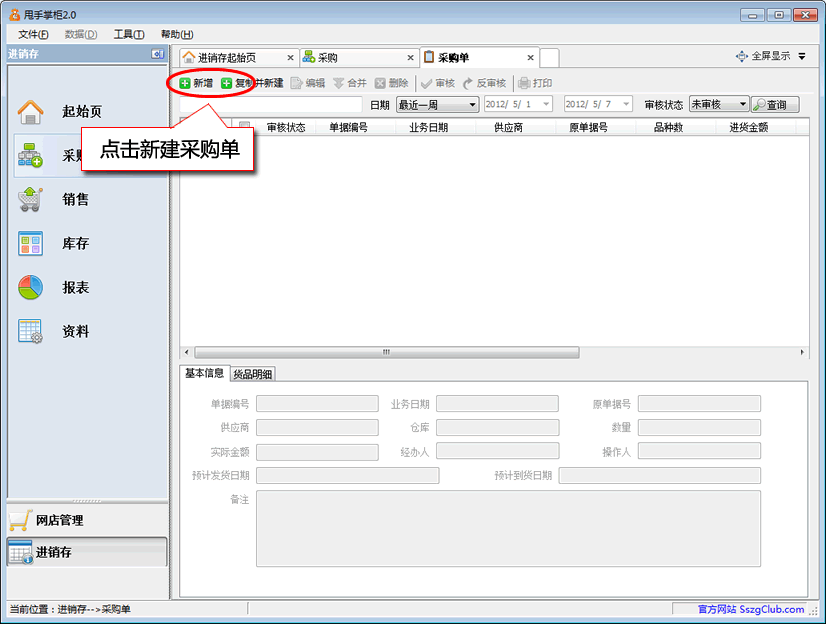This screenshot has width=826, height=624.
Task: Click the search text field left of 日期
Action: [271, 104]
